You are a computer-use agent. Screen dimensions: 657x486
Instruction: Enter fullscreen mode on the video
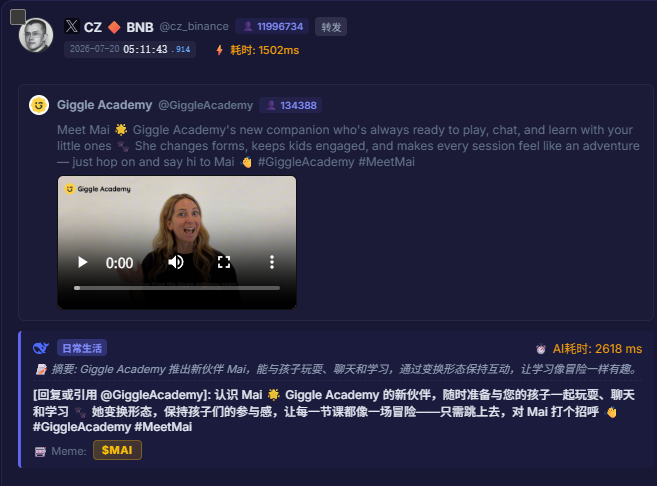224,262
